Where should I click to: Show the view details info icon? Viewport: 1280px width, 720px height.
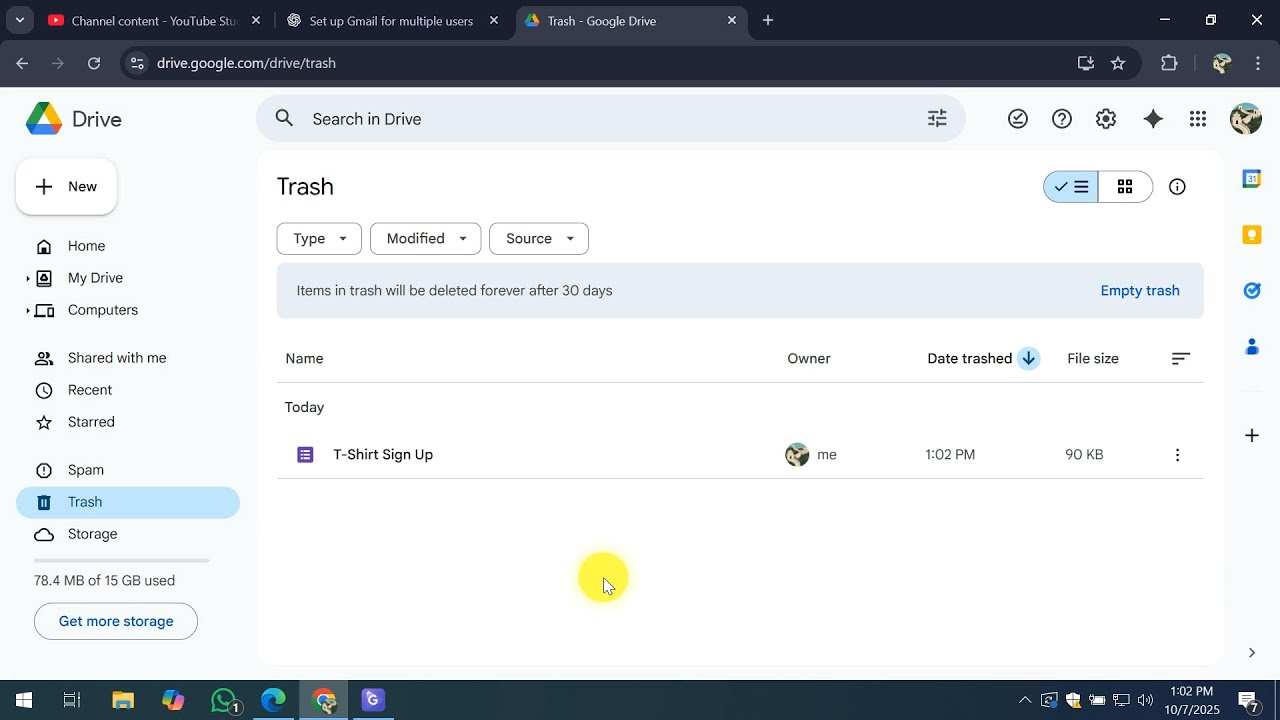[x=1177, y=187]
